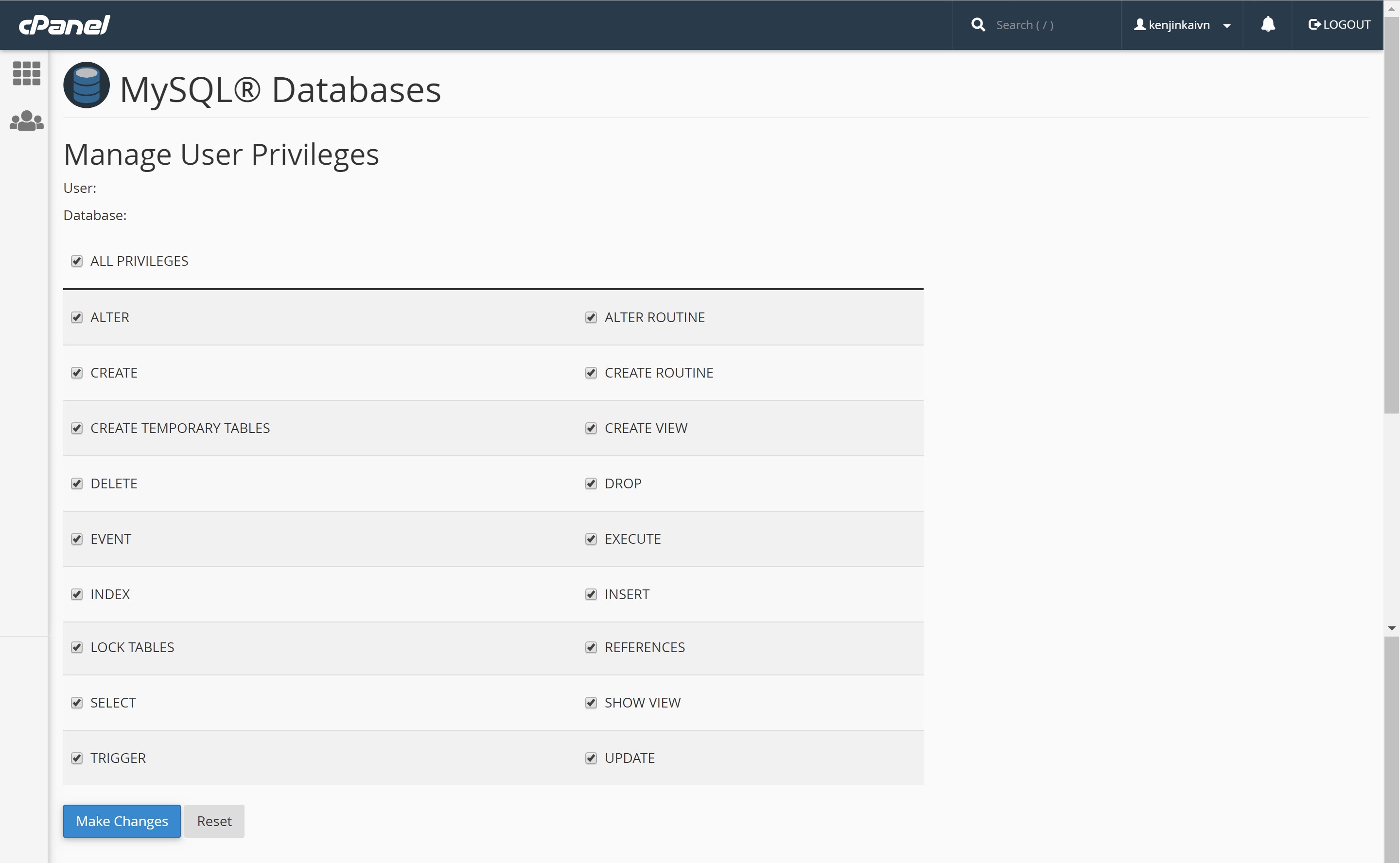Disable the SELECT privilege
The image size is (1400, 863).
click(76, 703)
